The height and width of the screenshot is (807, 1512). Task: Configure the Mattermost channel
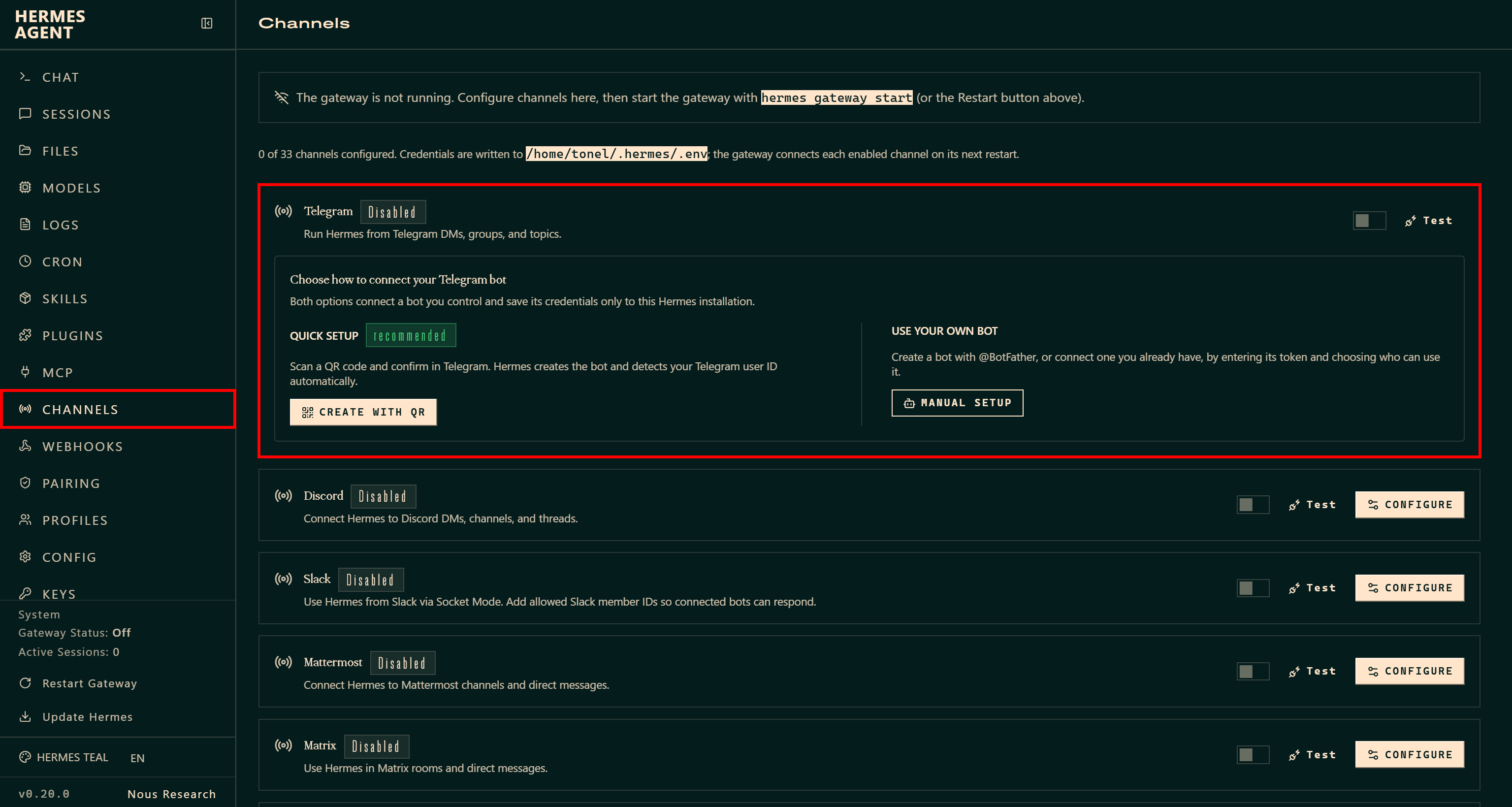click(1409, 672)
